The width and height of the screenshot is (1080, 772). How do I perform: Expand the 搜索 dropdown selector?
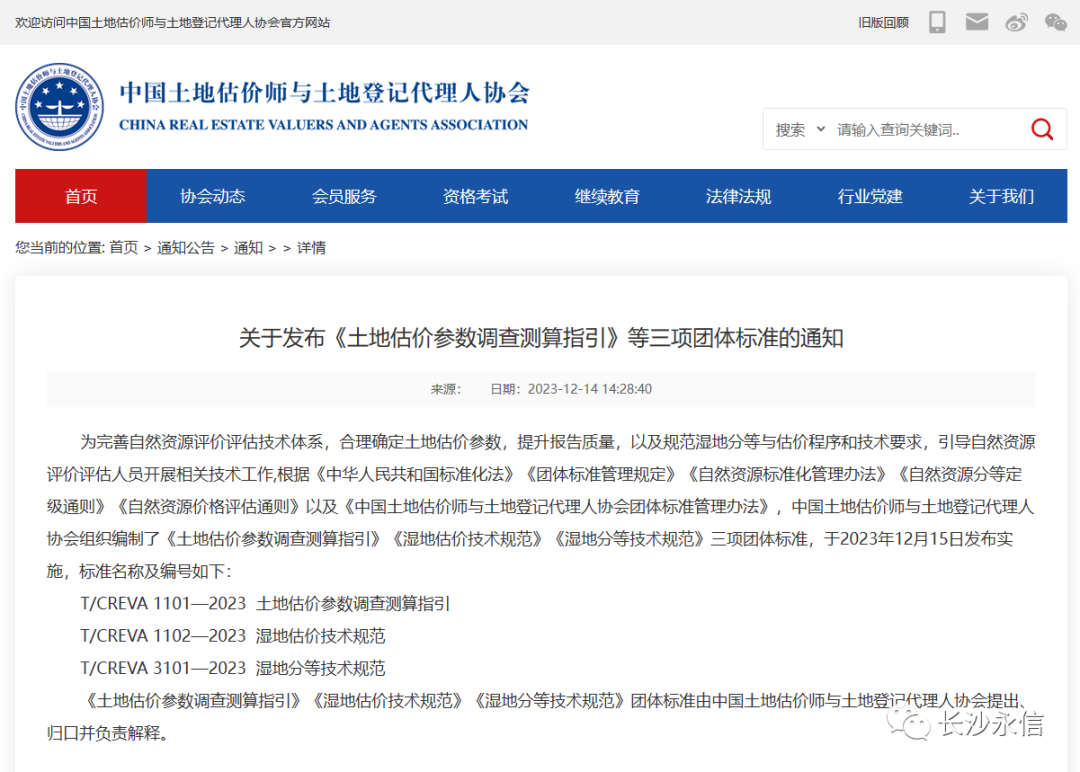(800, 129)
